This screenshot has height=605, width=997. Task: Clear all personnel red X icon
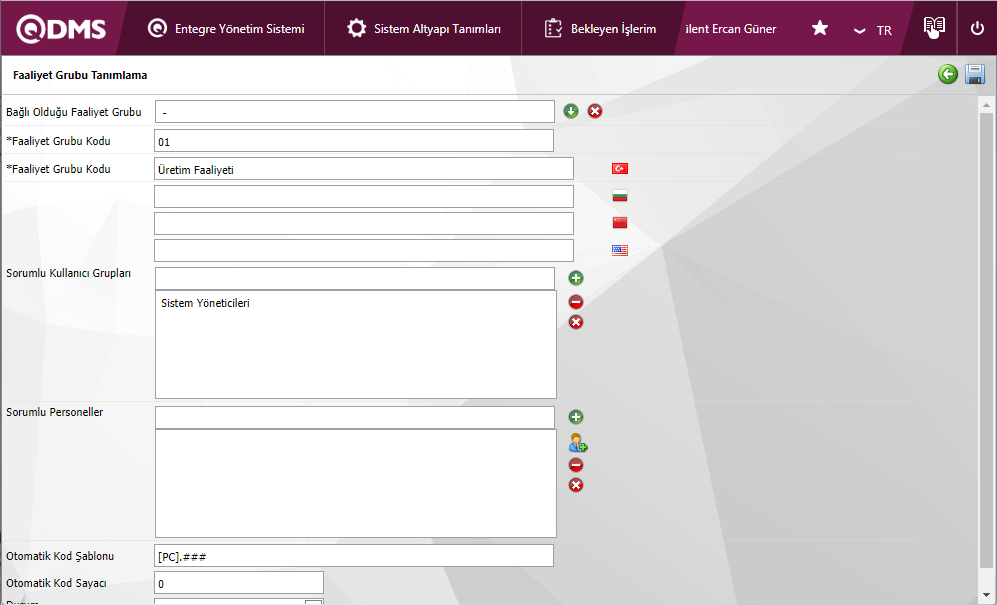[x=575, y=485]
